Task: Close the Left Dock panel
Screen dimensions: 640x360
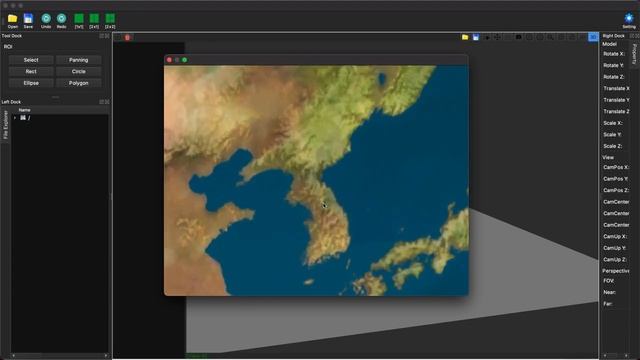Action: [107, 102]
